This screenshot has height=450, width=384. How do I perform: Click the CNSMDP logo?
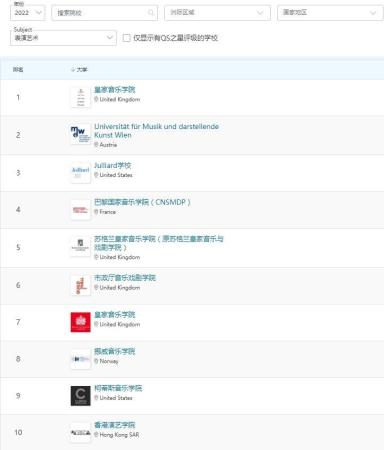pos(80,210)
